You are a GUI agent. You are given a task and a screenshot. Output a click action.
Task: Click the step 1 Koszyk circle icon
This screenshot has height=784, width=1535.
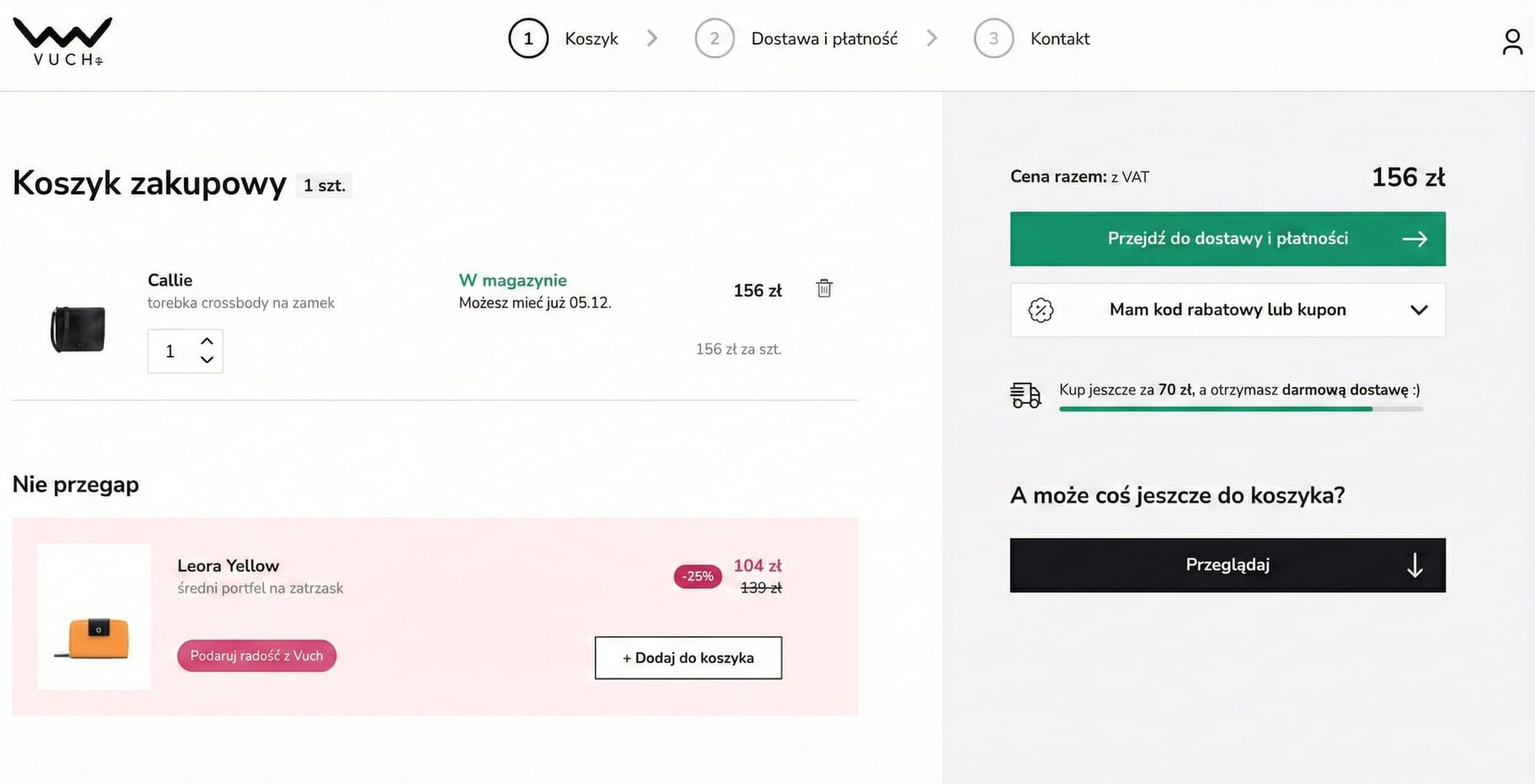click(x=527, y=38)
